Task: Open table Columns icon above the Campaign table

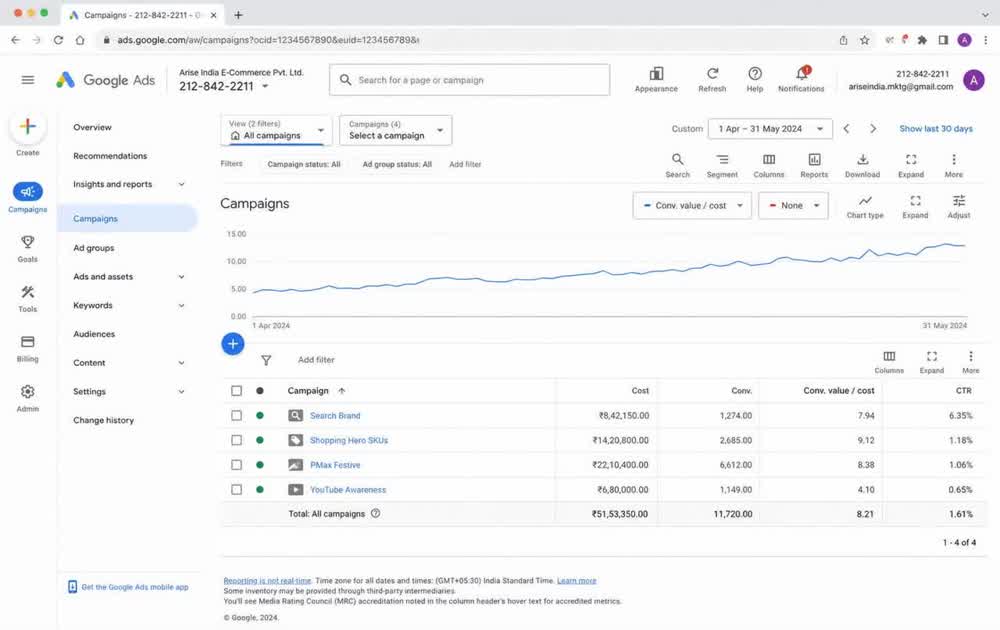Action: 889,356
